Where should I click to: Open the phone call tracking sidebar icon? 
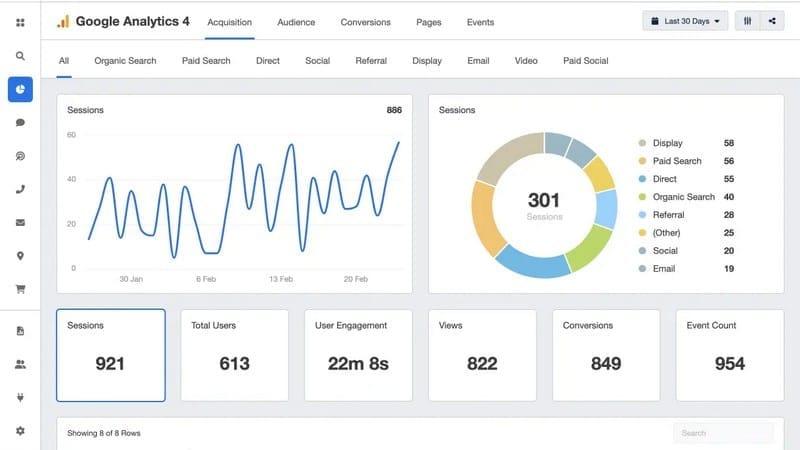[x=20, y=189]
